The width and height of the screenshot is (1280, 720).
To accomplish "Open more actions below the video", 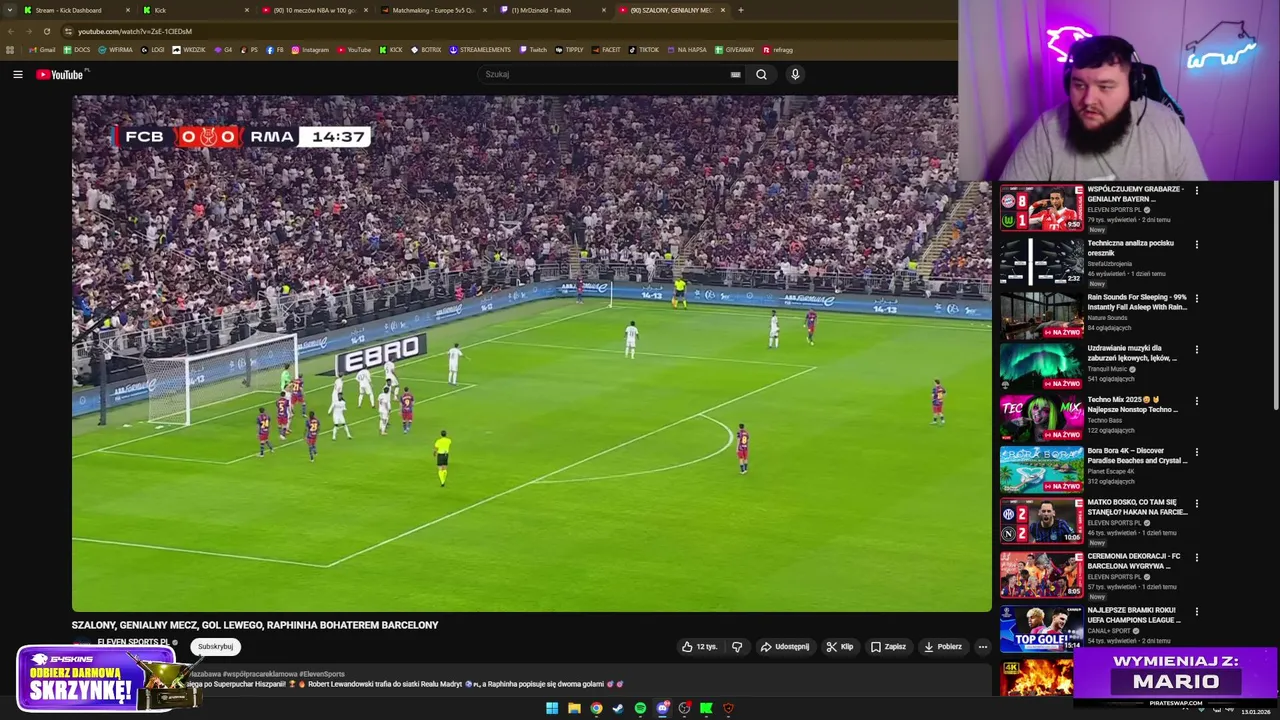I will (x=982, y=647).
